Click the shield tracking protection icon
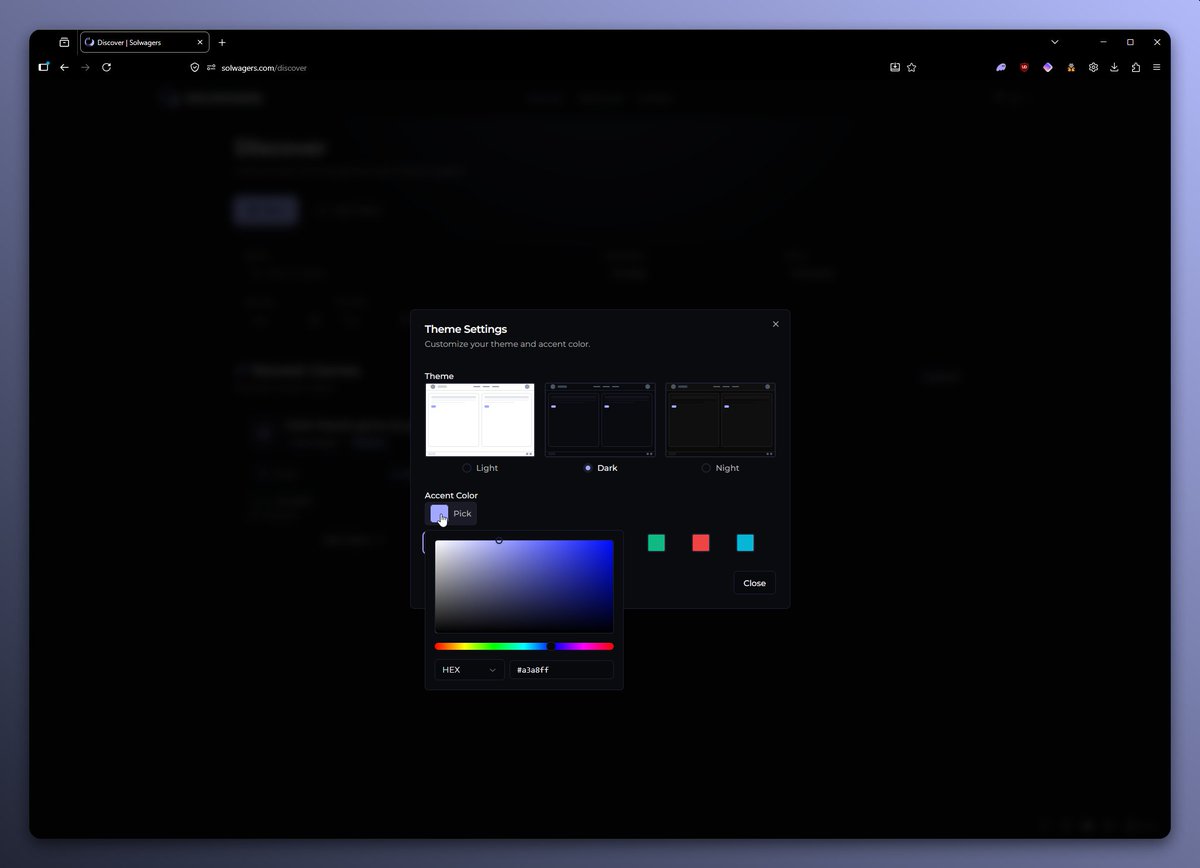 [195, 68]
